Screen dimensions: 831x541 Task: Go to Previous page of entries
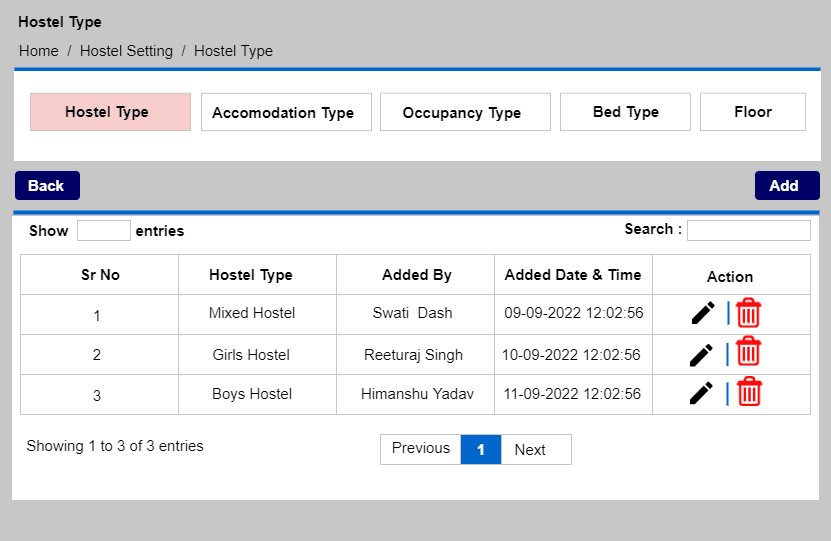(421, 449)
